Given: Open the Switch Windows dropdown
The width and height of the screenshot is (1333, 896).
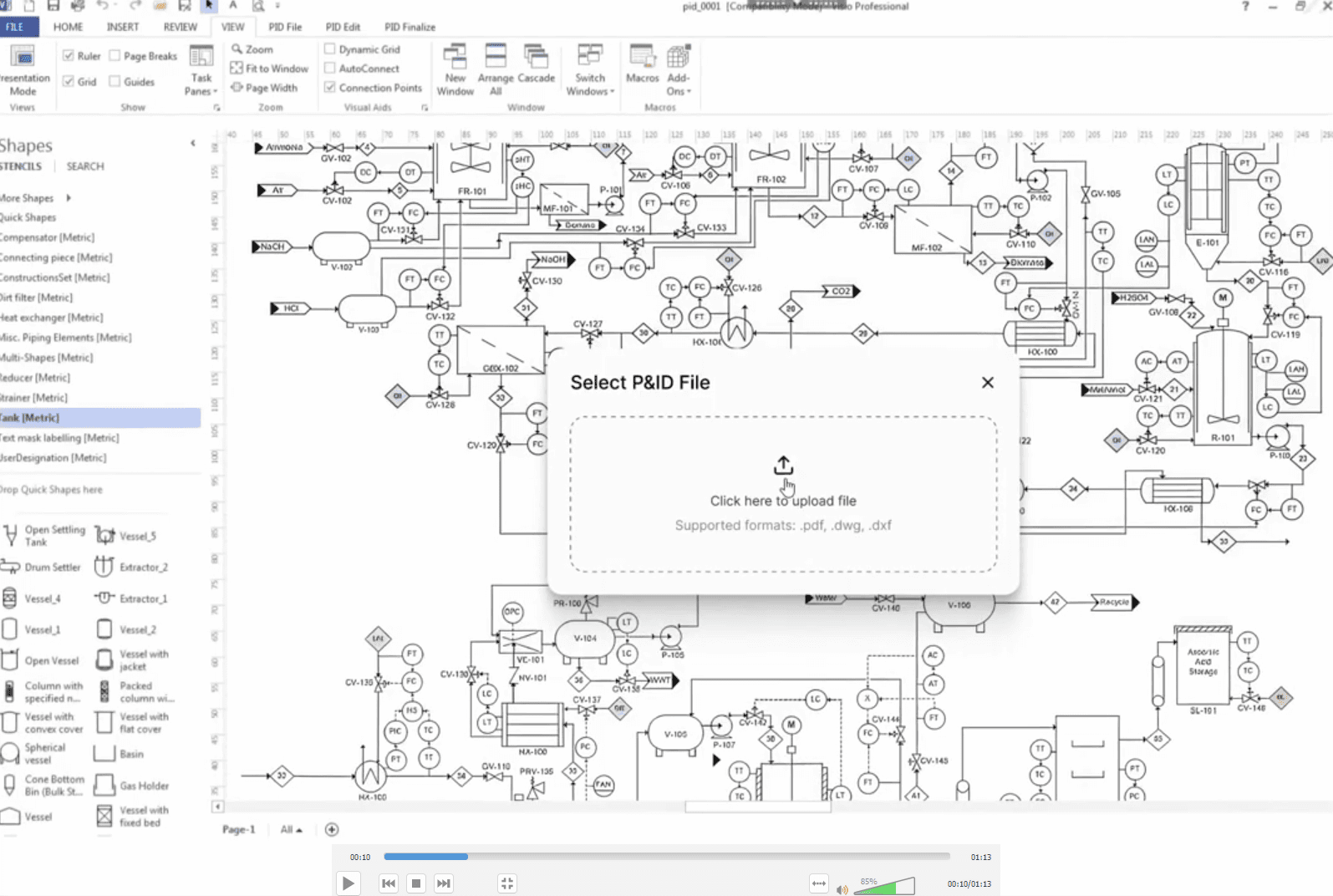Looking at the screenshot, I should coord(590,70).
